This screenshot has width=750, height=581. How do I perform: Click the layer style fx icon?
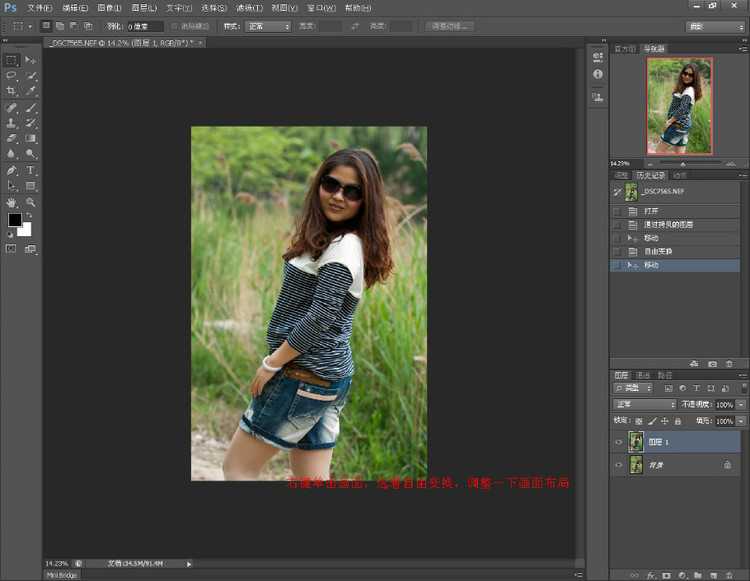click(x=651, y=575)
